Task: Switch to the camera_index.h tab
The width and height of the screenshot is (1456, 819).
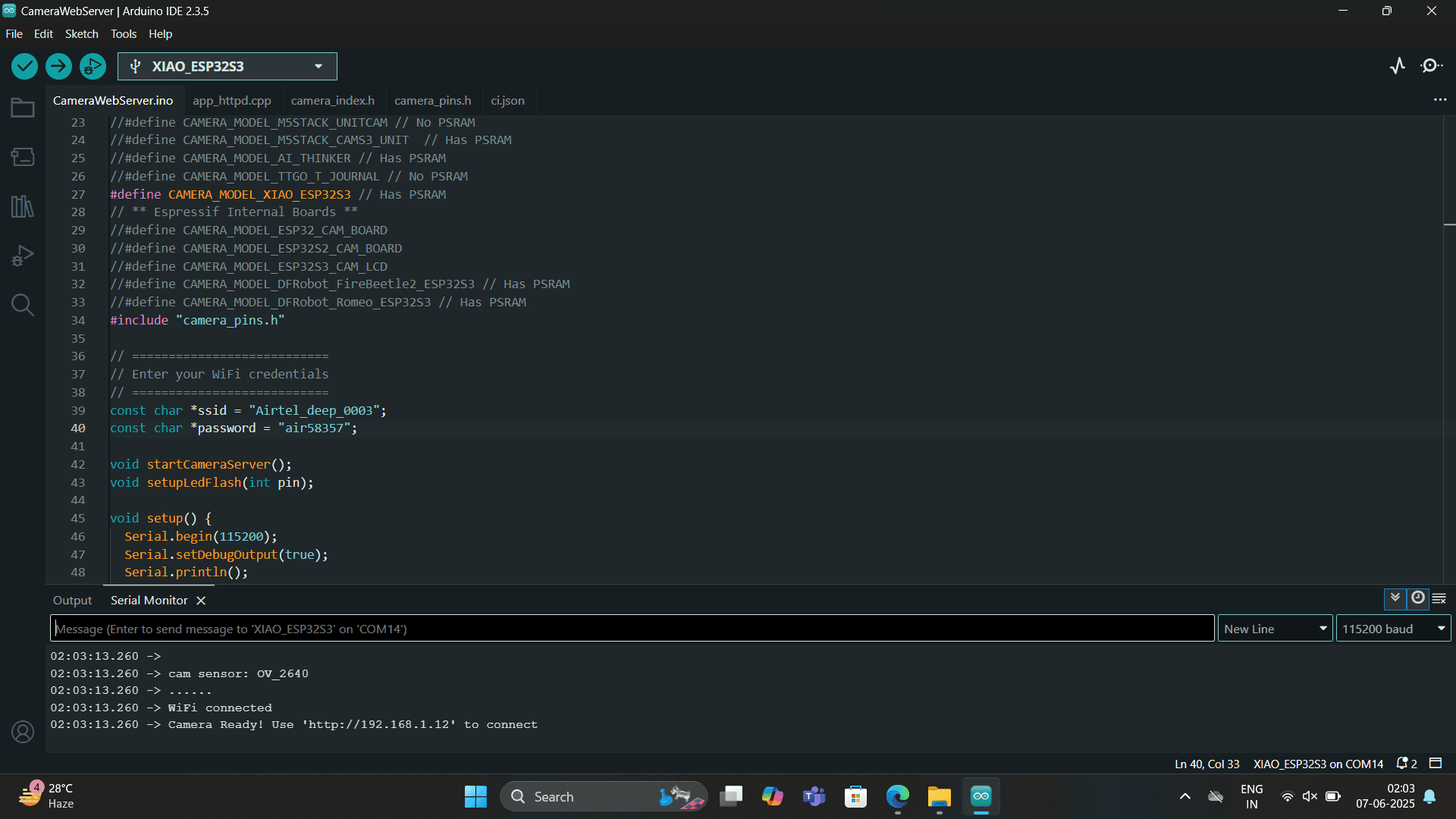Action: tap(333, 101)
